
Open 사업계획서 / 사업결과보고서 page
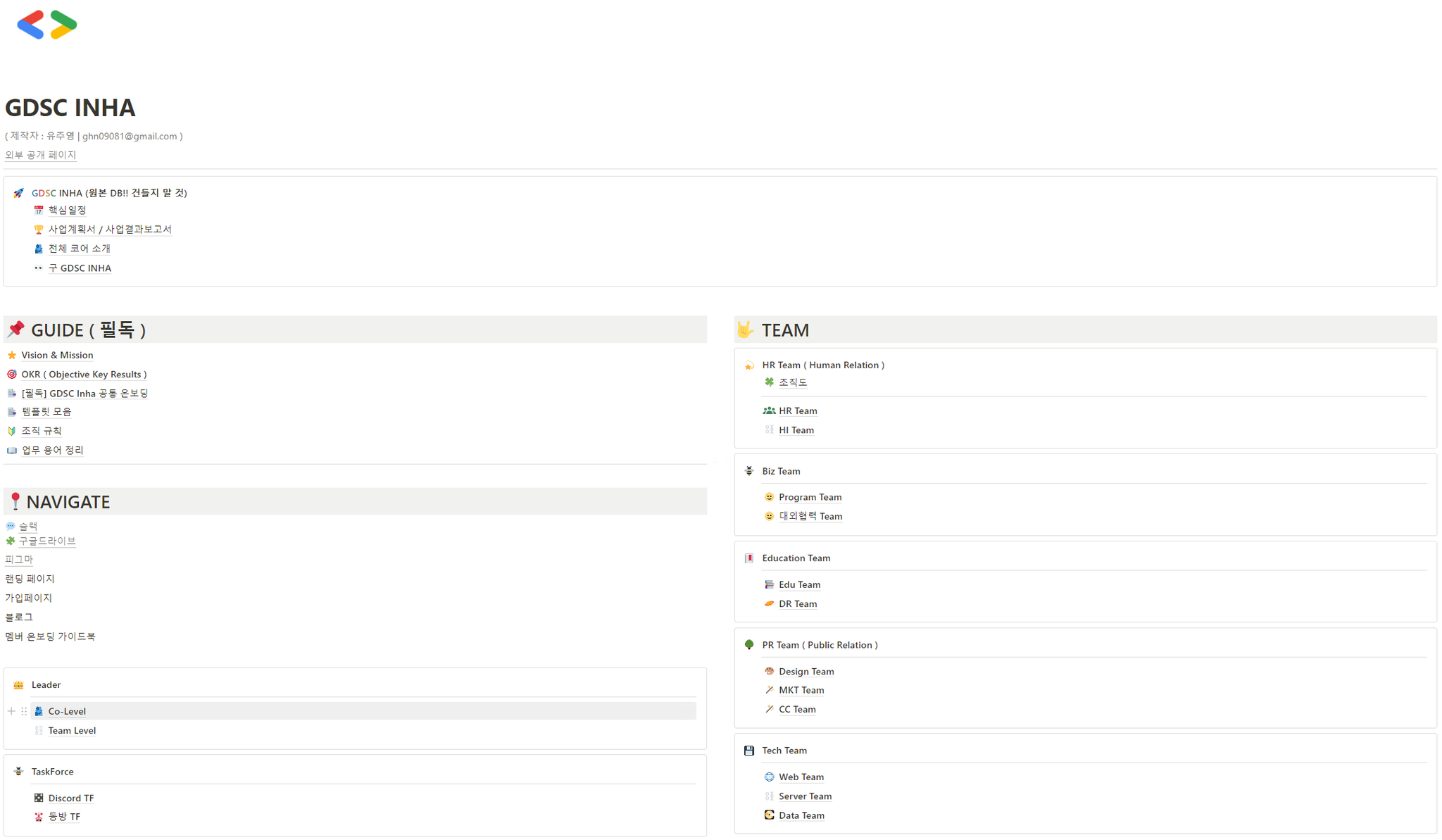[x=110, y=230]
